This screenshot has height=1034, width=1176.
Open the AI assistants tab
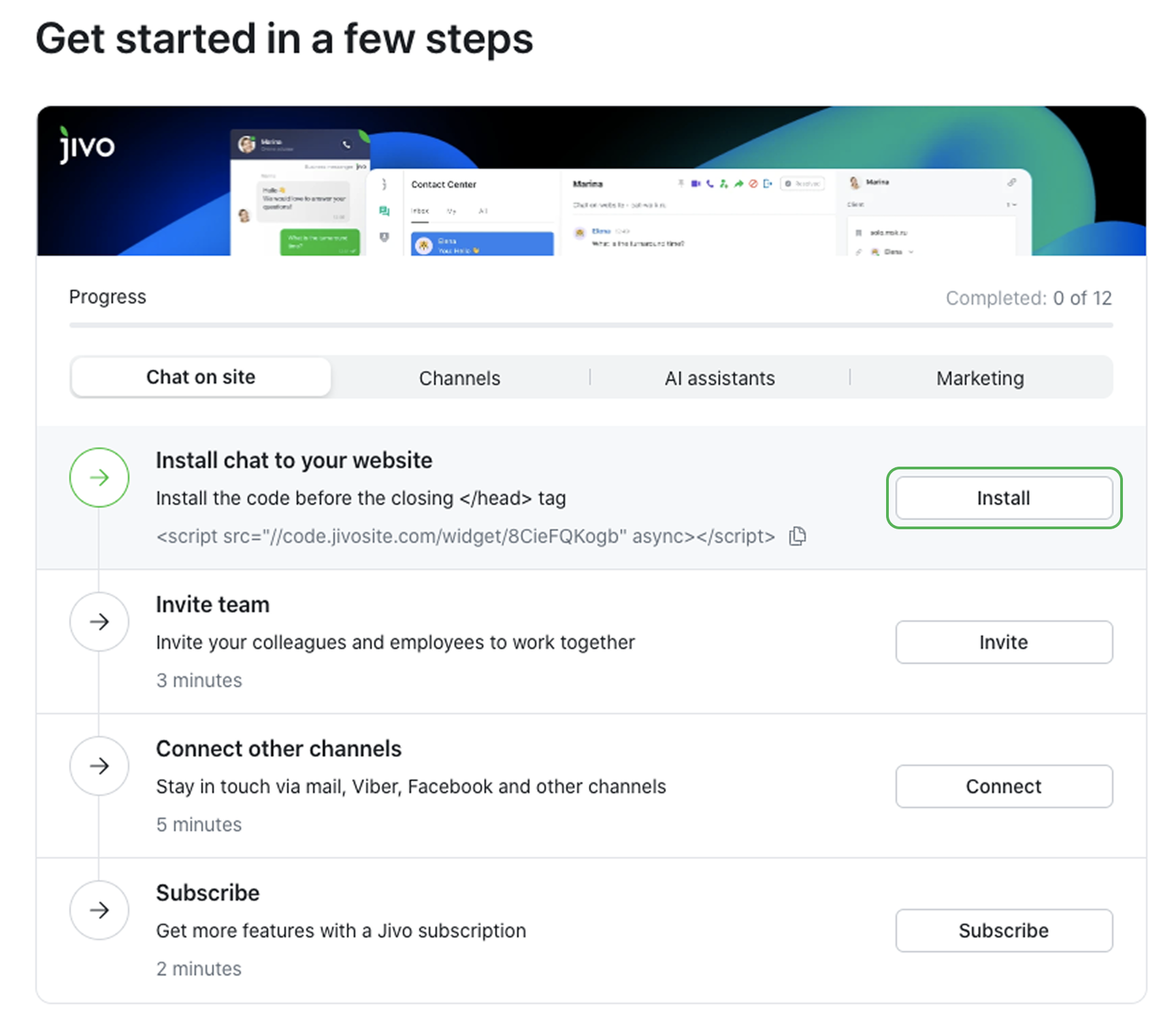point(719,378)
